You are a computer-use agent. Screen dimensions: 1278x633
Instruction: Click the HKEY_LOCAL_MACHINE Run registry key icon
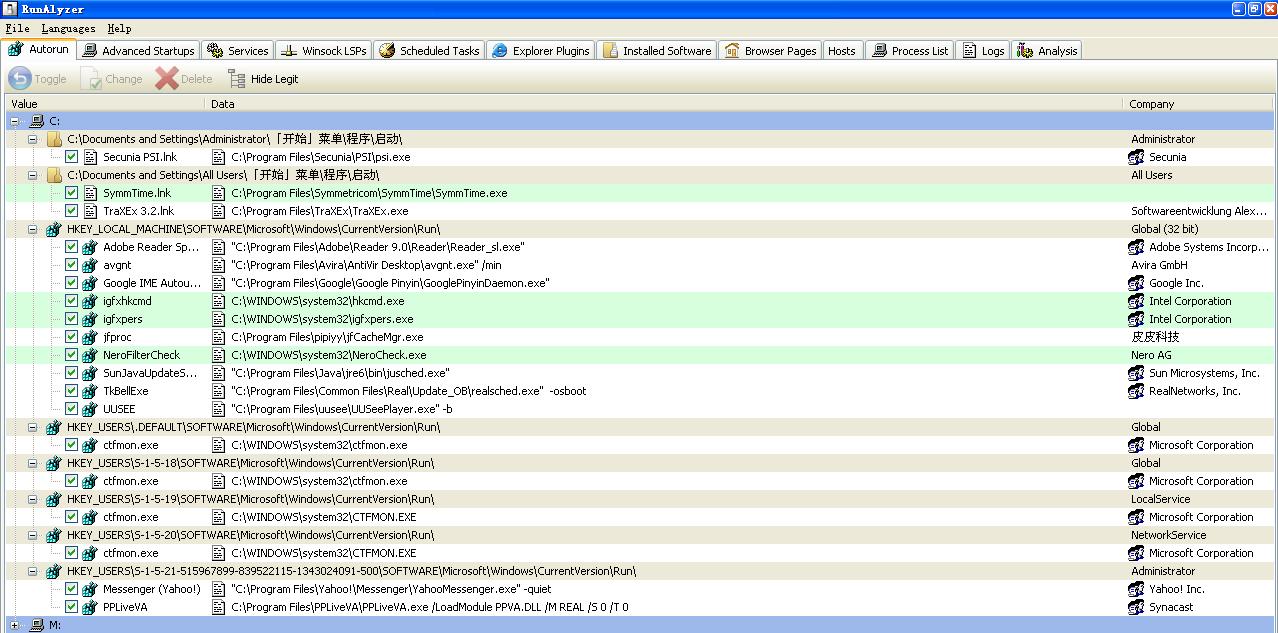[x=55, y=229]
